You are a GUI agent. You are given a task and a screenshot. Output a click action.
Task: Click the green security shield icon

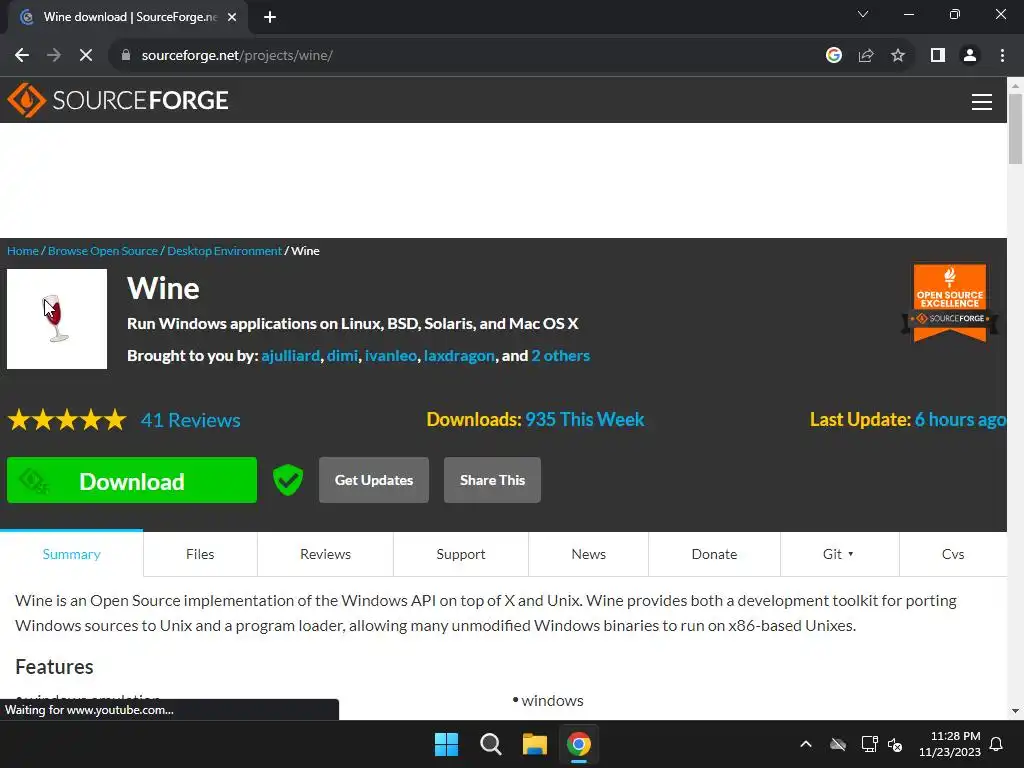(287, 480)
